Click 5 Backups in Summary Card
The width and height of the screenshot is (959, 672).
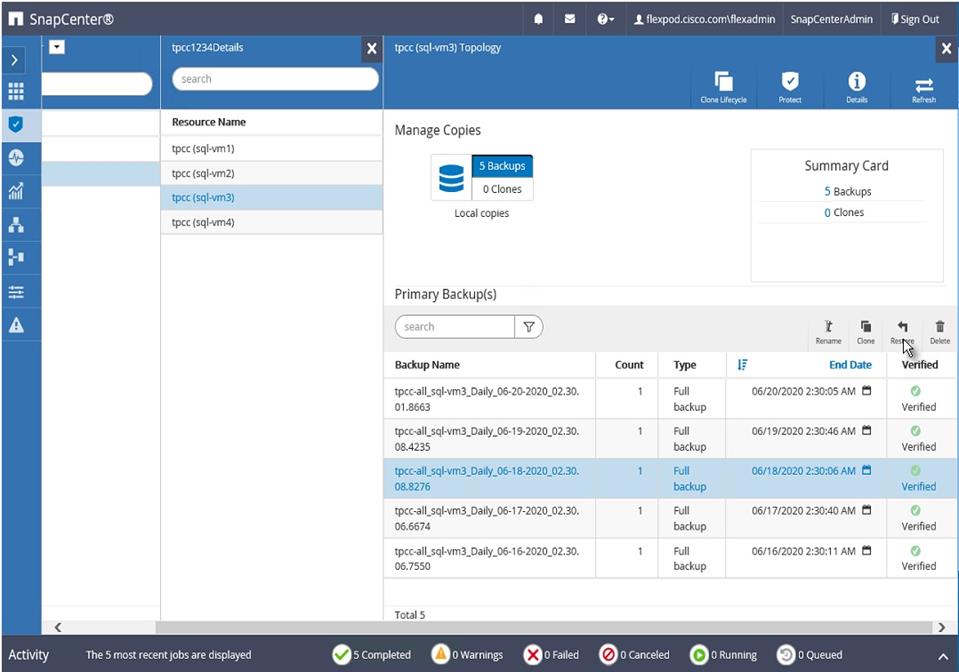pos(847,191)
